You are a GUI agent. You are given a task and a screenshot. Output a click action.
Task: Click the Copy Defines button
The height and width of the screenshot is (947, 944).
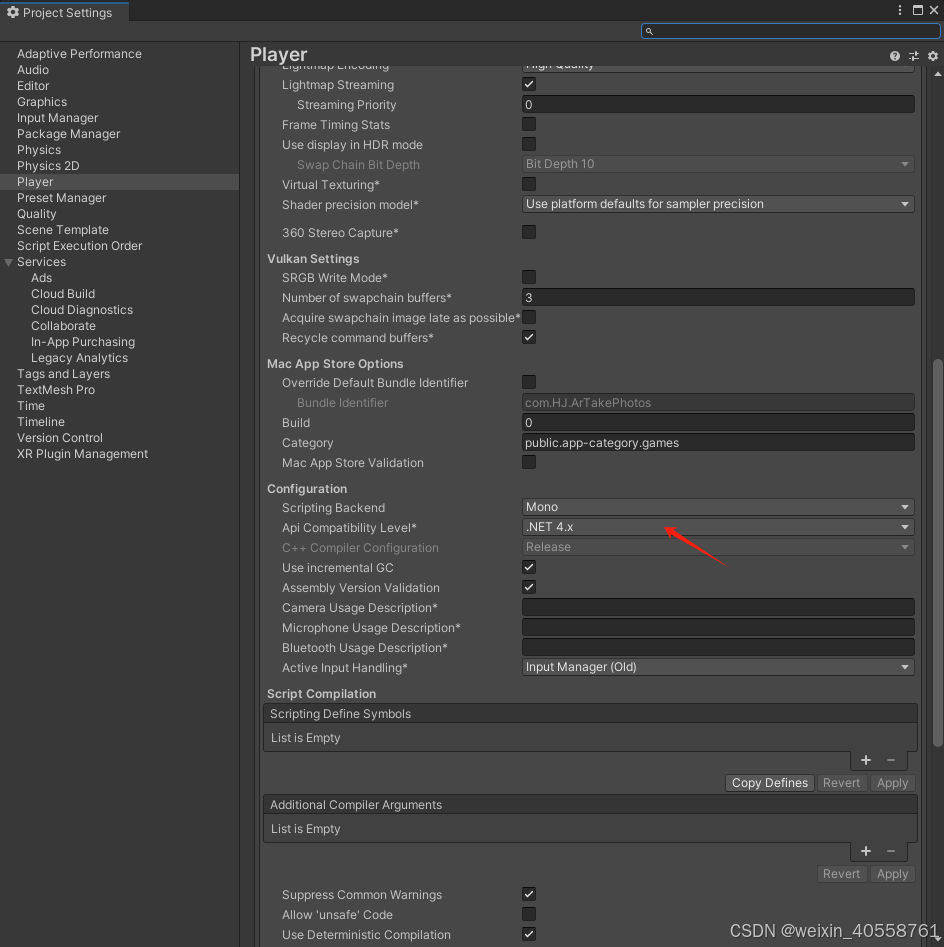[x=769, y=782]
